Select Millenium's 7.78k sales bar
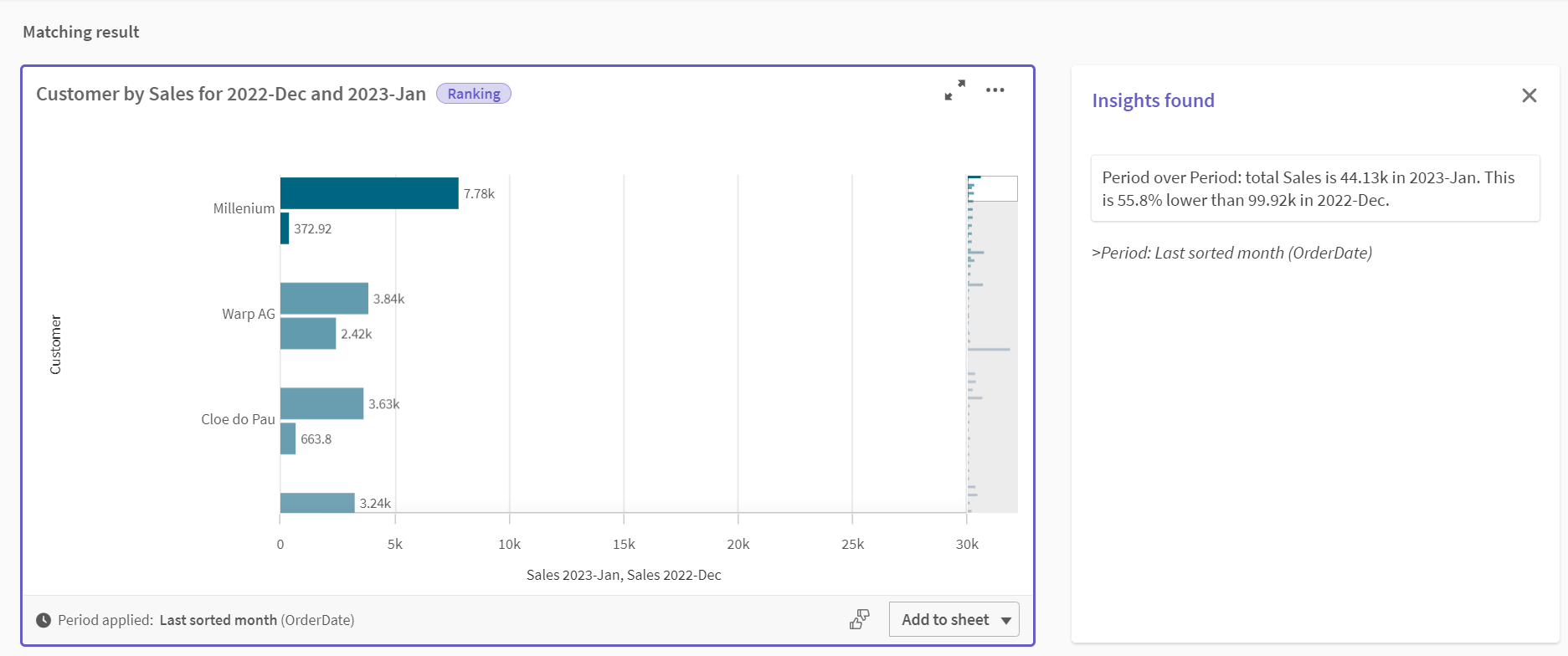This screenshot has width=1568, height=656. coord(369,193)
